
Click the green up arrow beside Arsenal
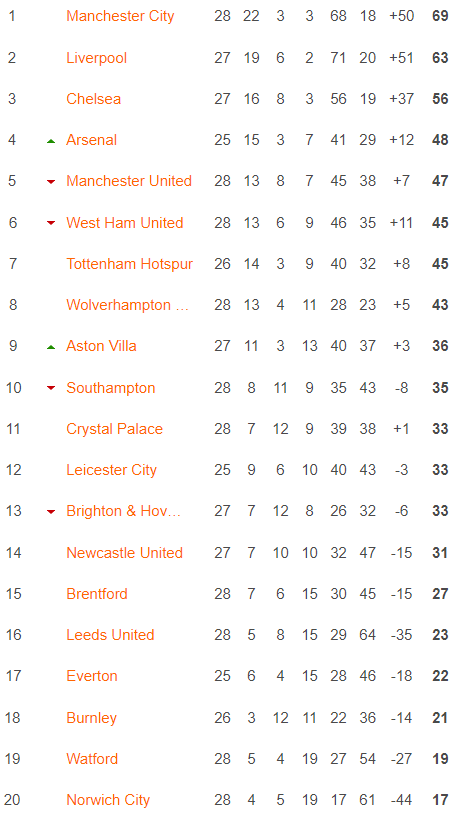coord(51,141)
